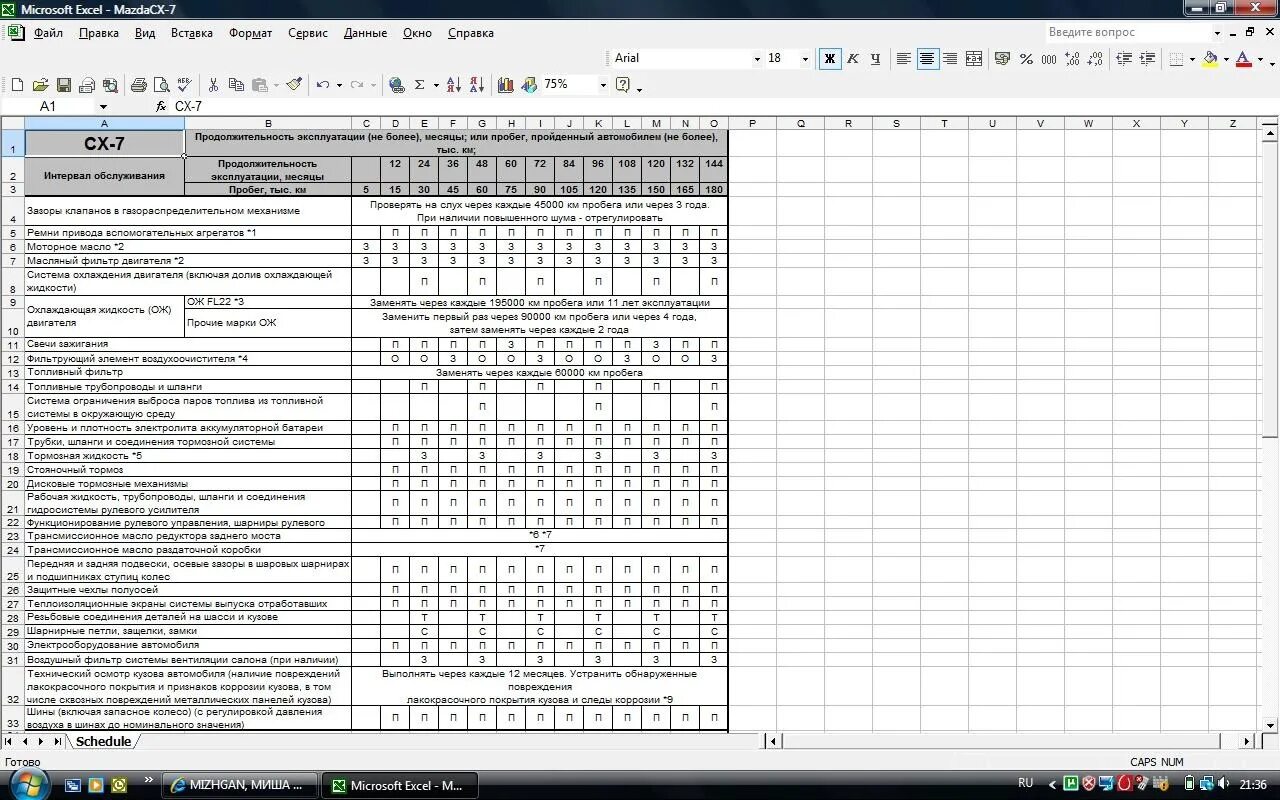This screenshot has height=800, width=1280.
Task: Save the workbook with the floppy icon
Action: (63, 85)
